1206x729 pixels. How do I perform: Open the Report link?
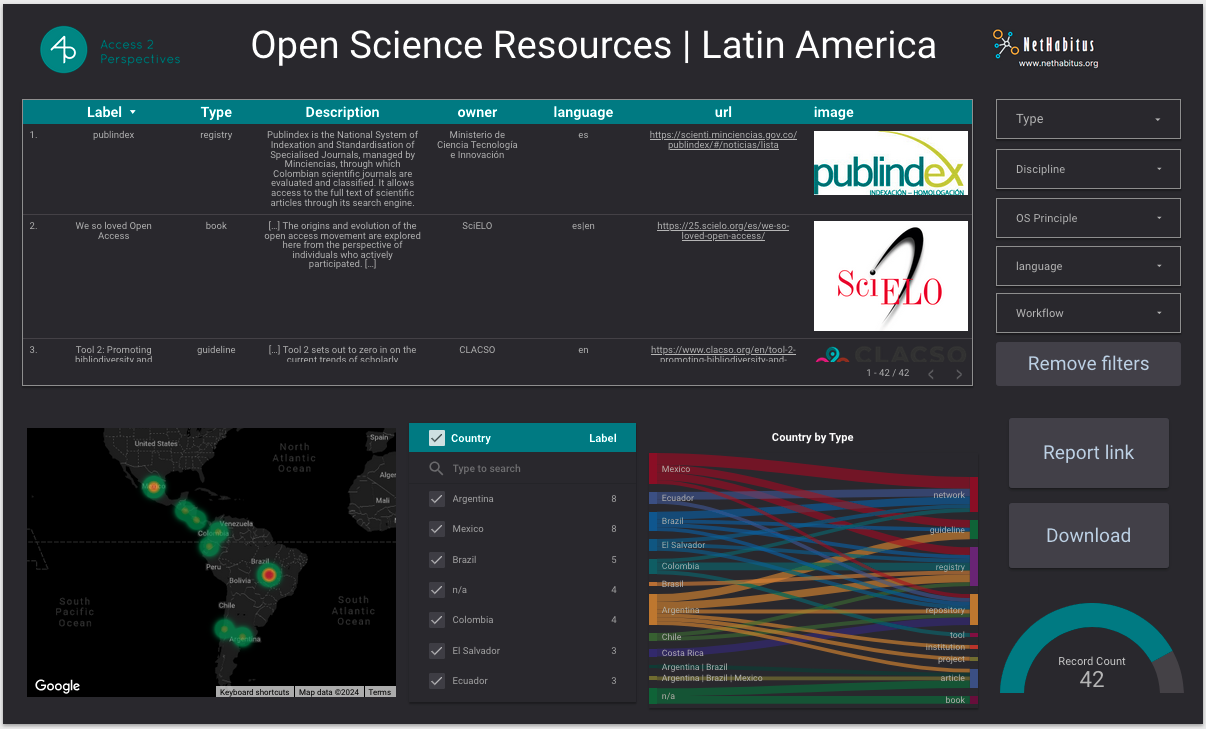pyautogui.click(x=1088, y=452)
